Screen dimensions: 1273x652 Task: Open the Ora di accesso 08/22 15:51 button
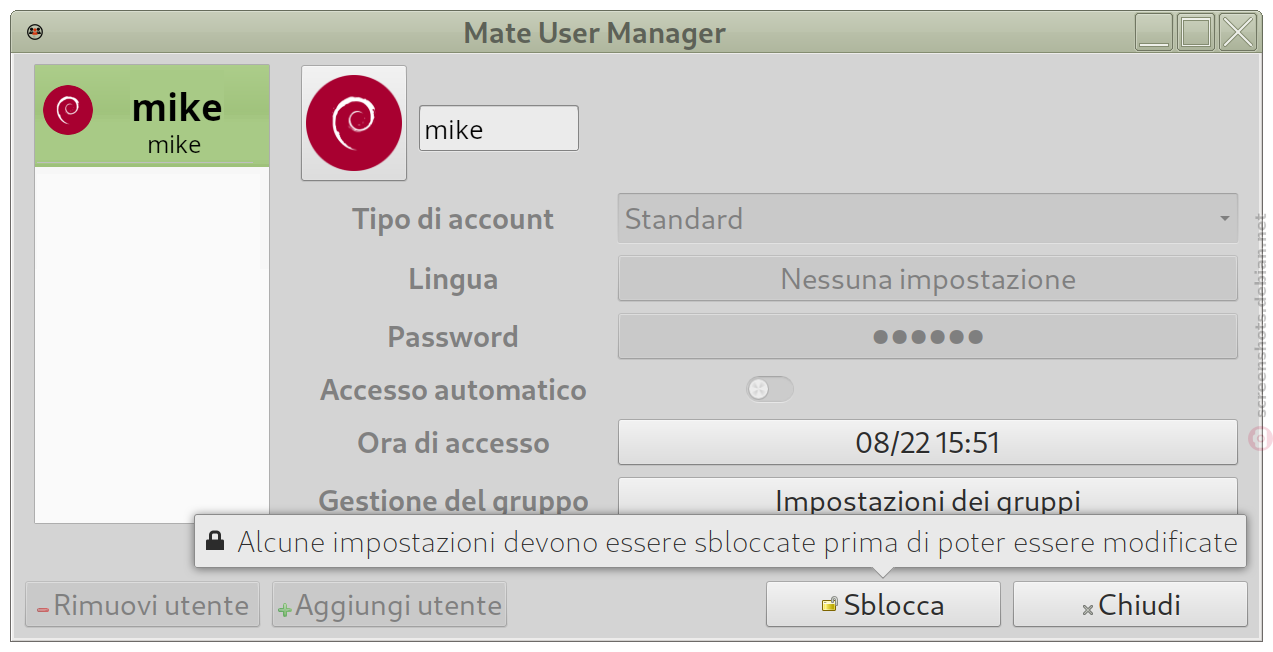[927, 442]
